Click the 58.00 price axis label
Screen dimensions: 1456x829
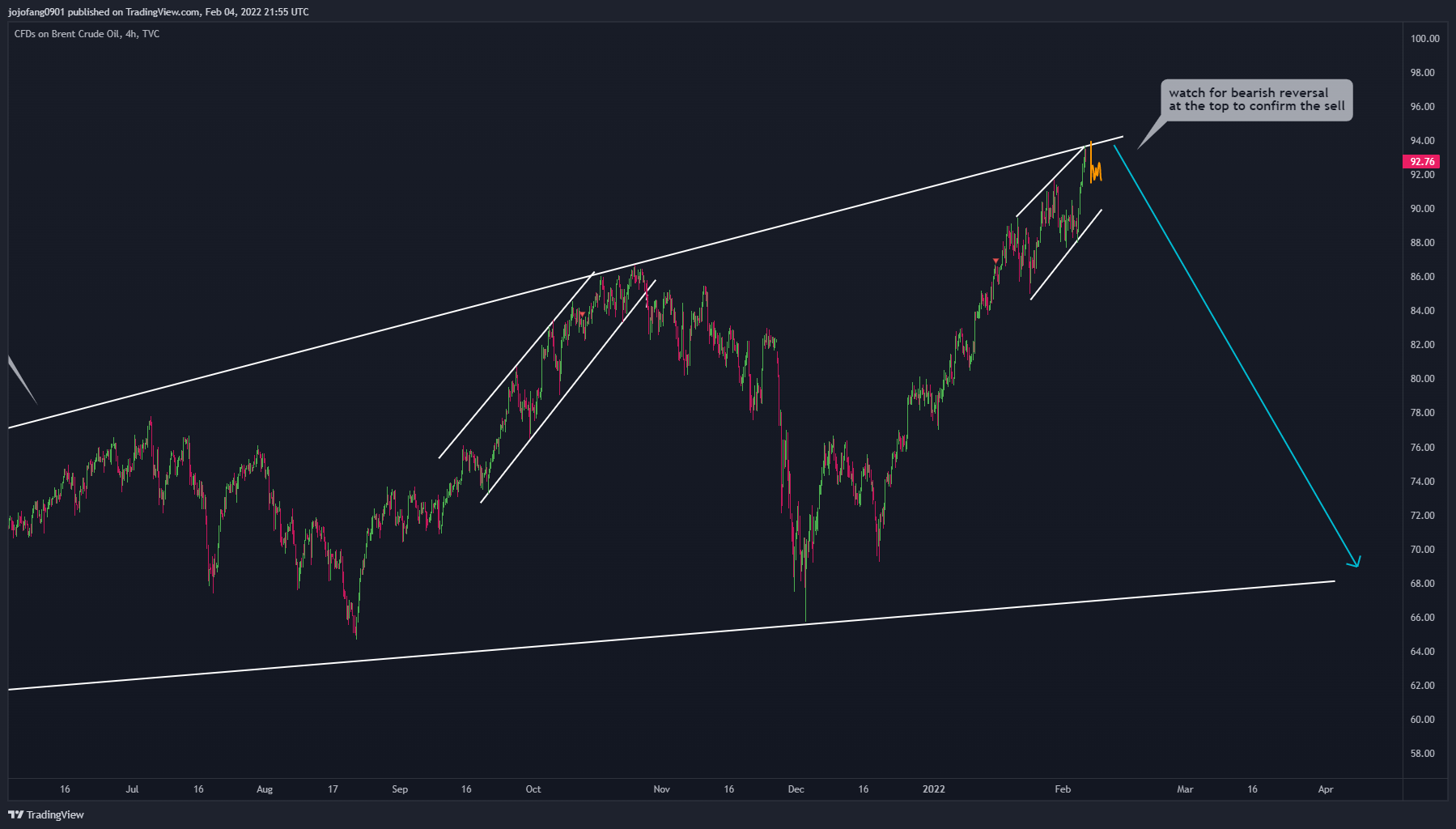click(1422, 754)
